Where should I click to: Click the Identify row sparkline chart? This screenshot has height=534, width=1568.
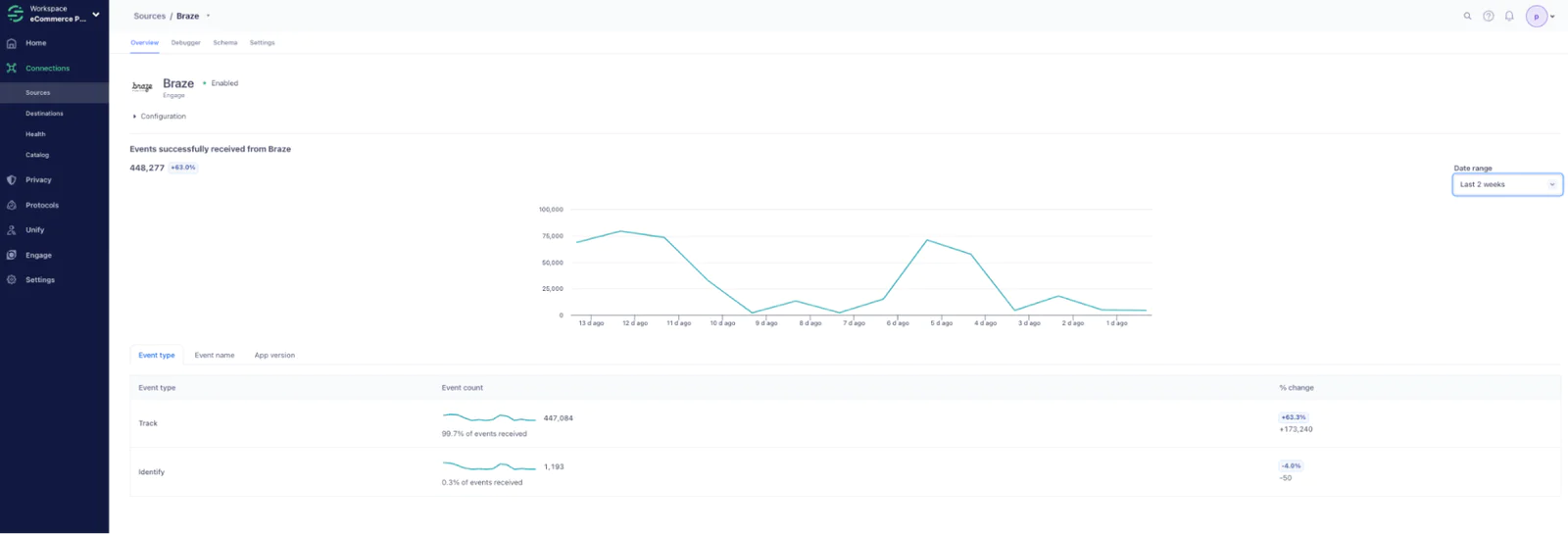point(489,466)
